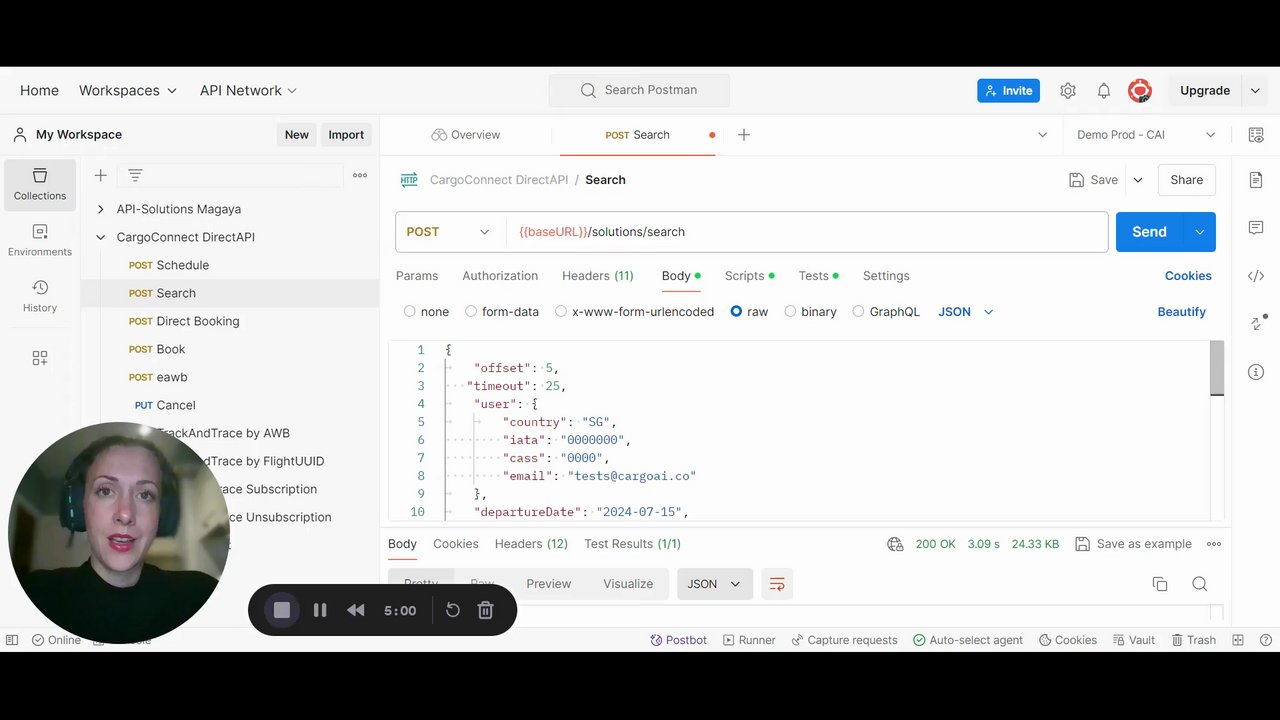
Task: Click Save as example
Action: tap(1133, 544)
